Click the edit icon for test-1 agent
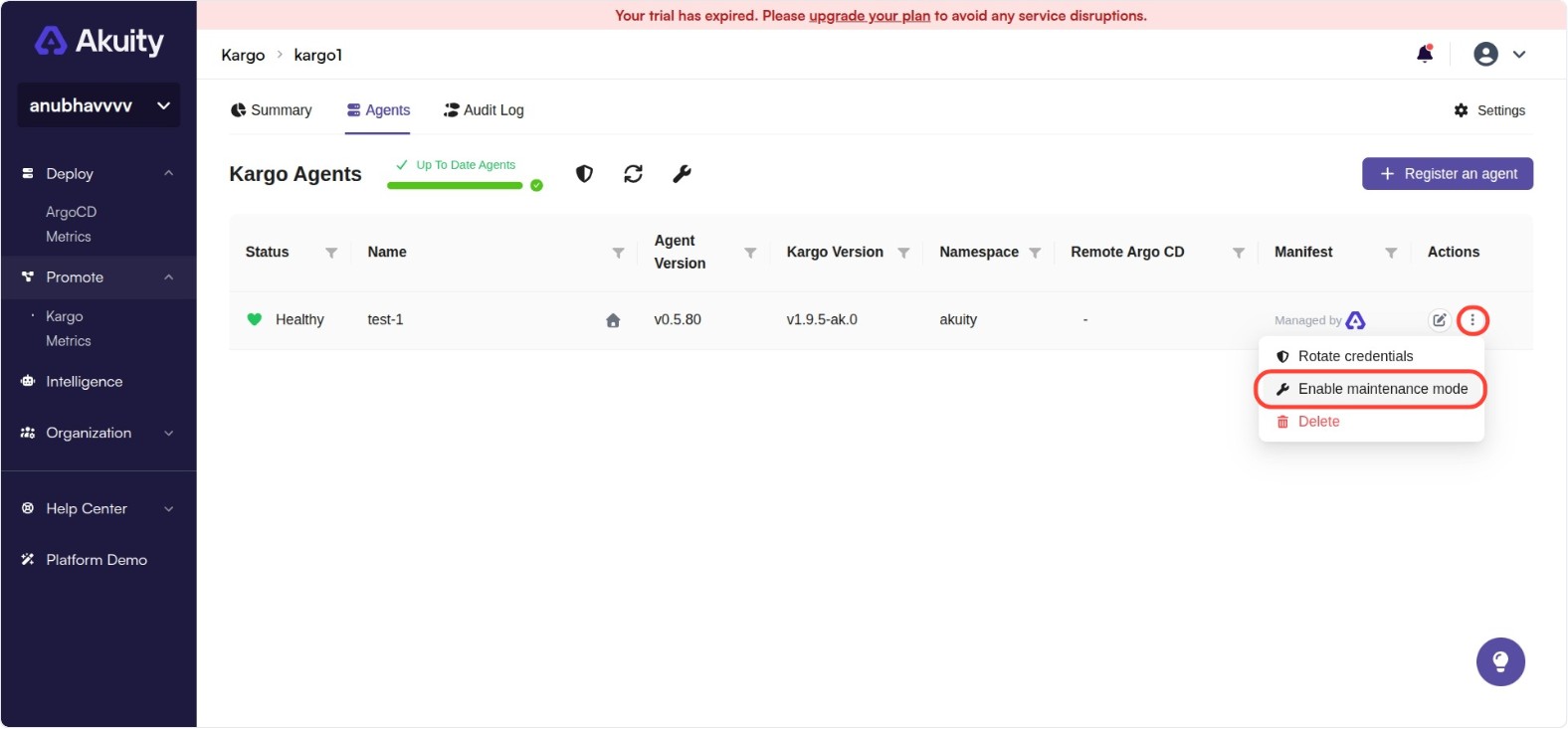 point(1439,320)
